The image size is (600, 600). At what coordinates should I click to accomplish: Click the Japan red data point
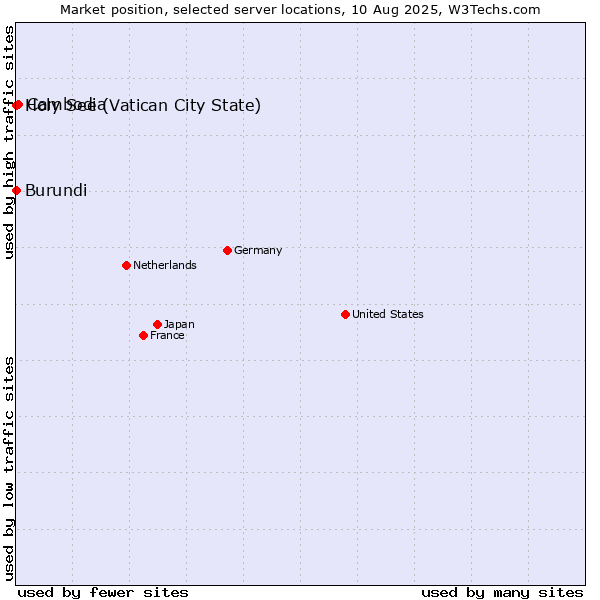tap(157, 324)
